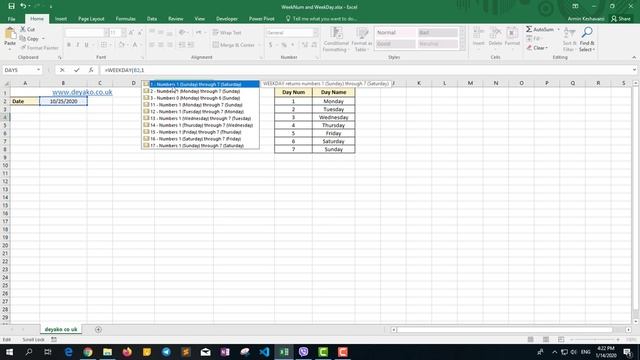
Task: Click cell B2 with date 10/25/2020
Action: click(x=63, y=101)
